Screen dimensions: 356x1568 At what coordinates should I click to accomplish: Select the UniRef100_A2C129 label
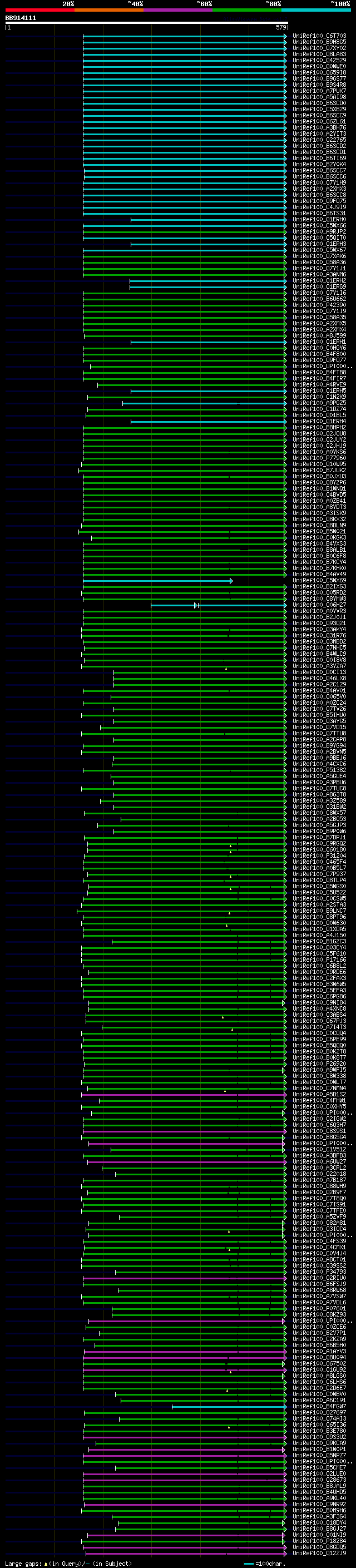pos(319,684)
